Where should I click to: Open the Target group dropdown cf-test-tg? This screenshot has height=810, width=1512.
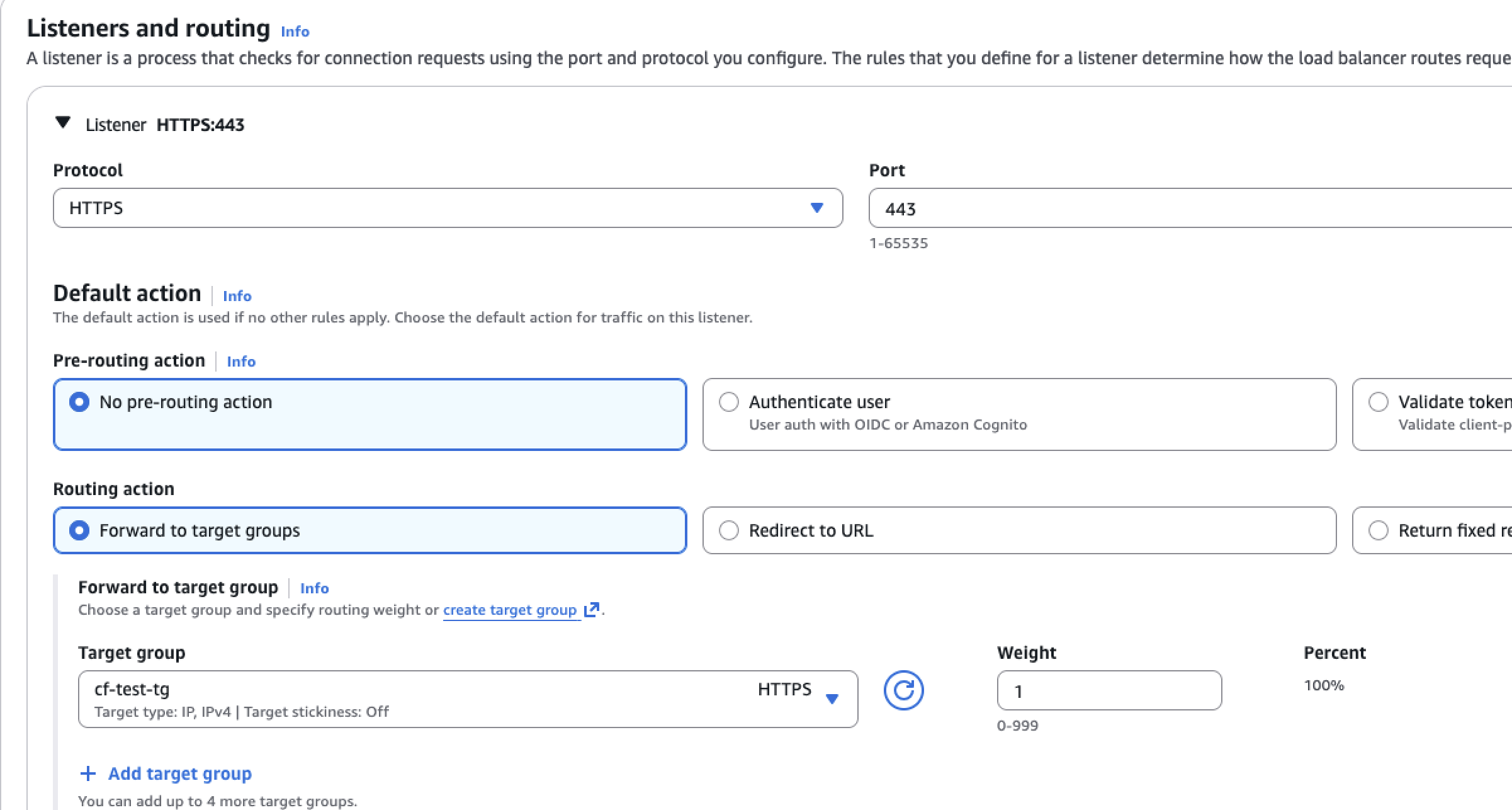click(468, 699)
